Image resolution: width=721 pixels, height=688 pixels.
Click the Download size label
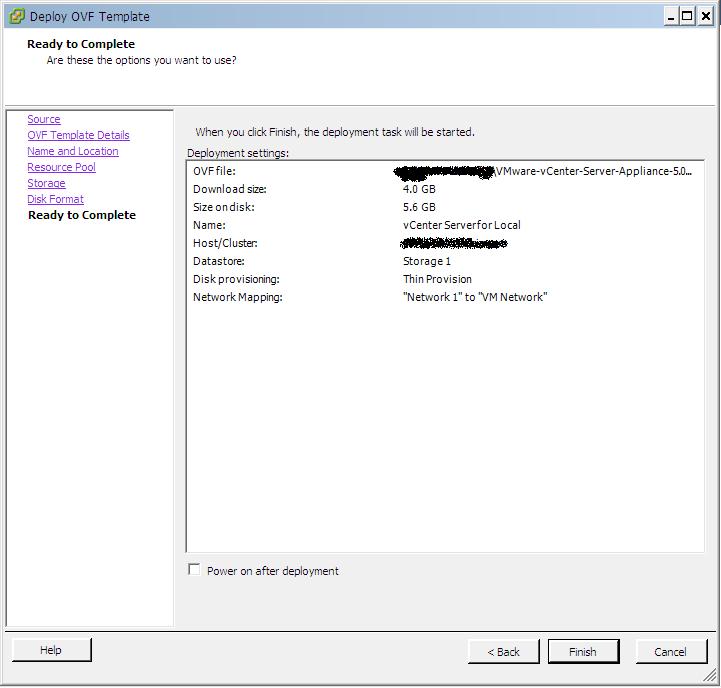pyautogui.click(x=229, y=189)
